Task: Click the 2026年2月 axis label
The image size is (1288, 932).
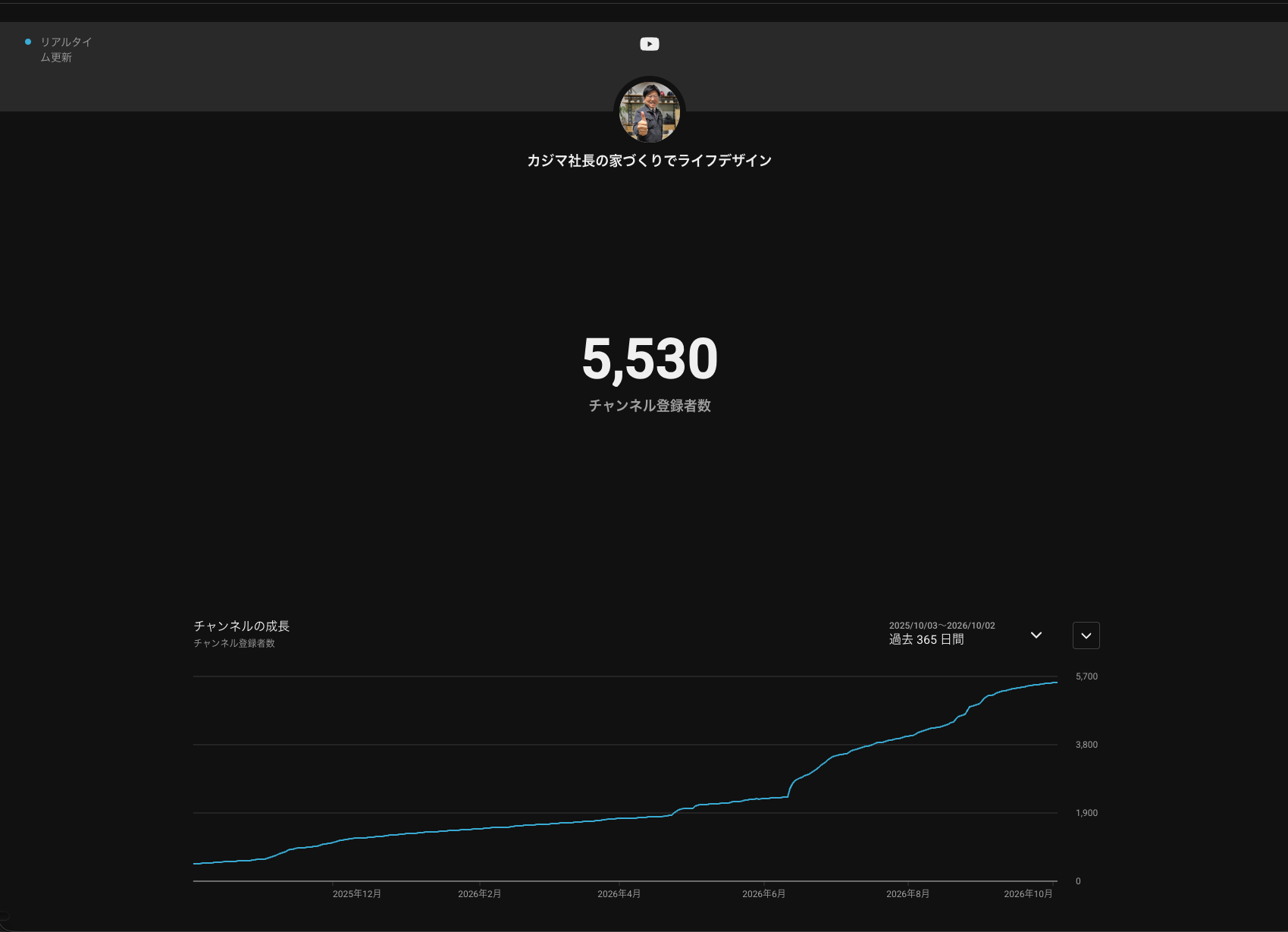Action: coord(480,894)
